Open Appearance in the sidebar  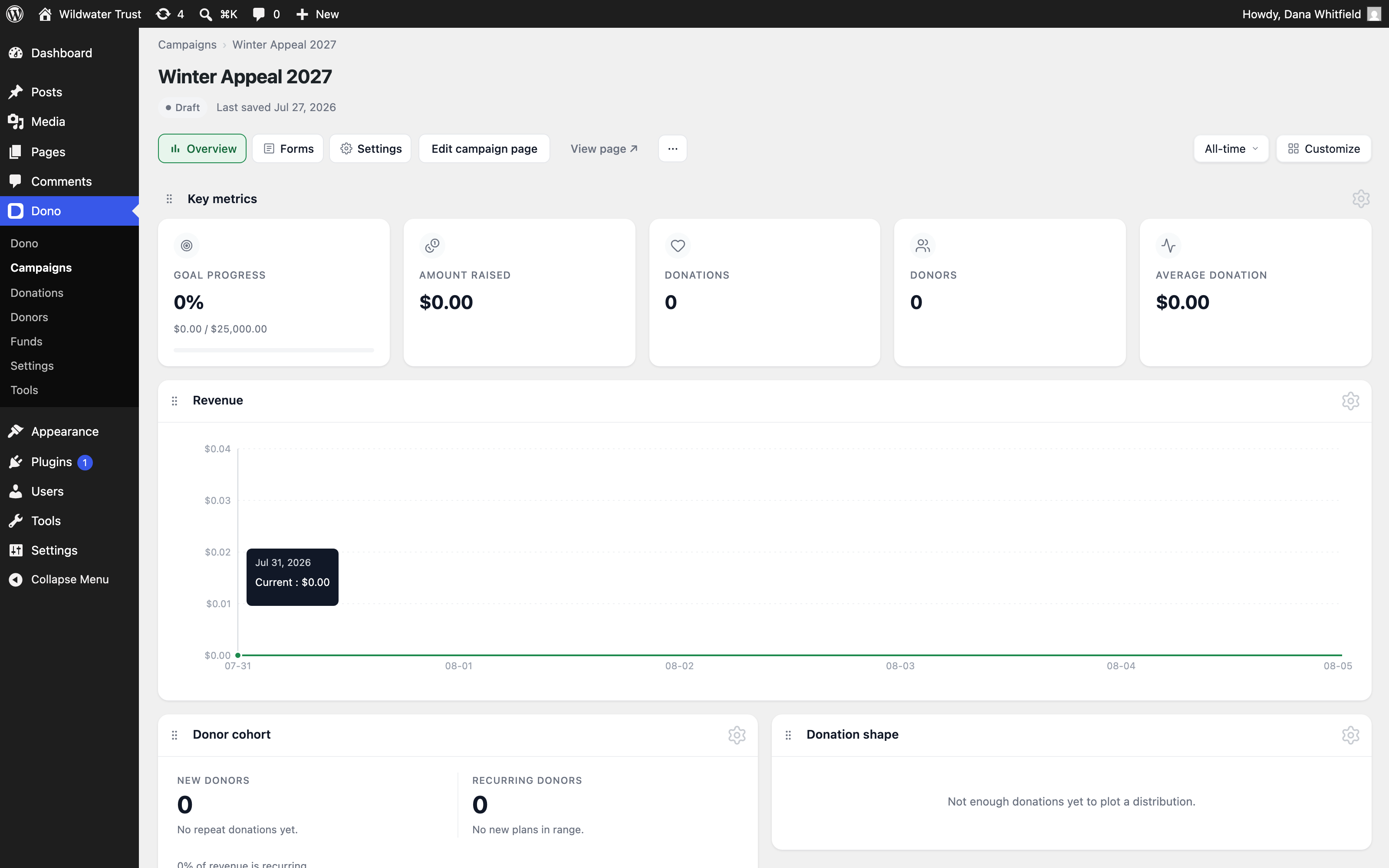pos(69,432)
